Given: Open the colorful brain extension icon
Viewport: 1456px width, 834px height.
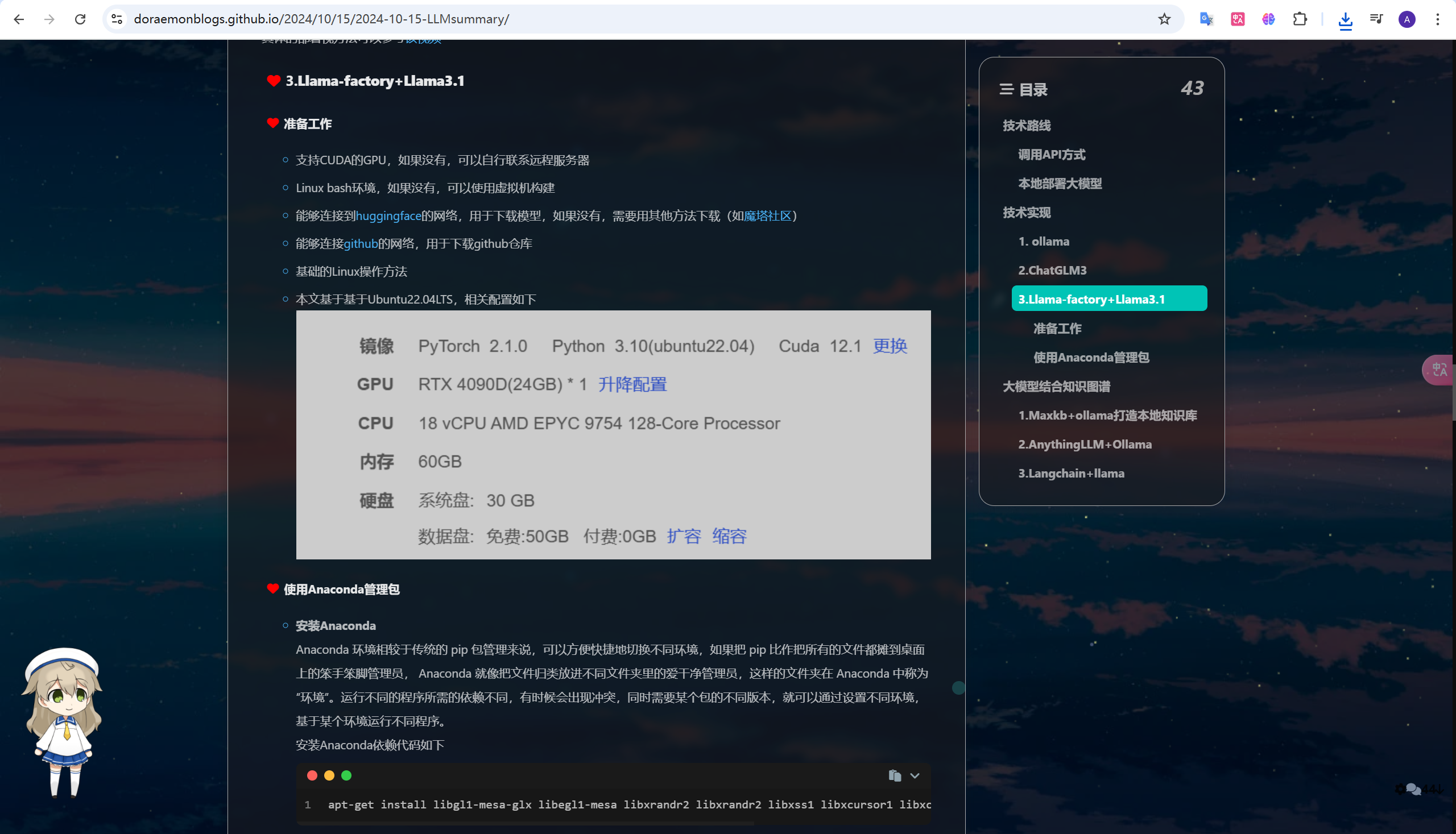Looking at the screenshot, I should pos(1269,19).
